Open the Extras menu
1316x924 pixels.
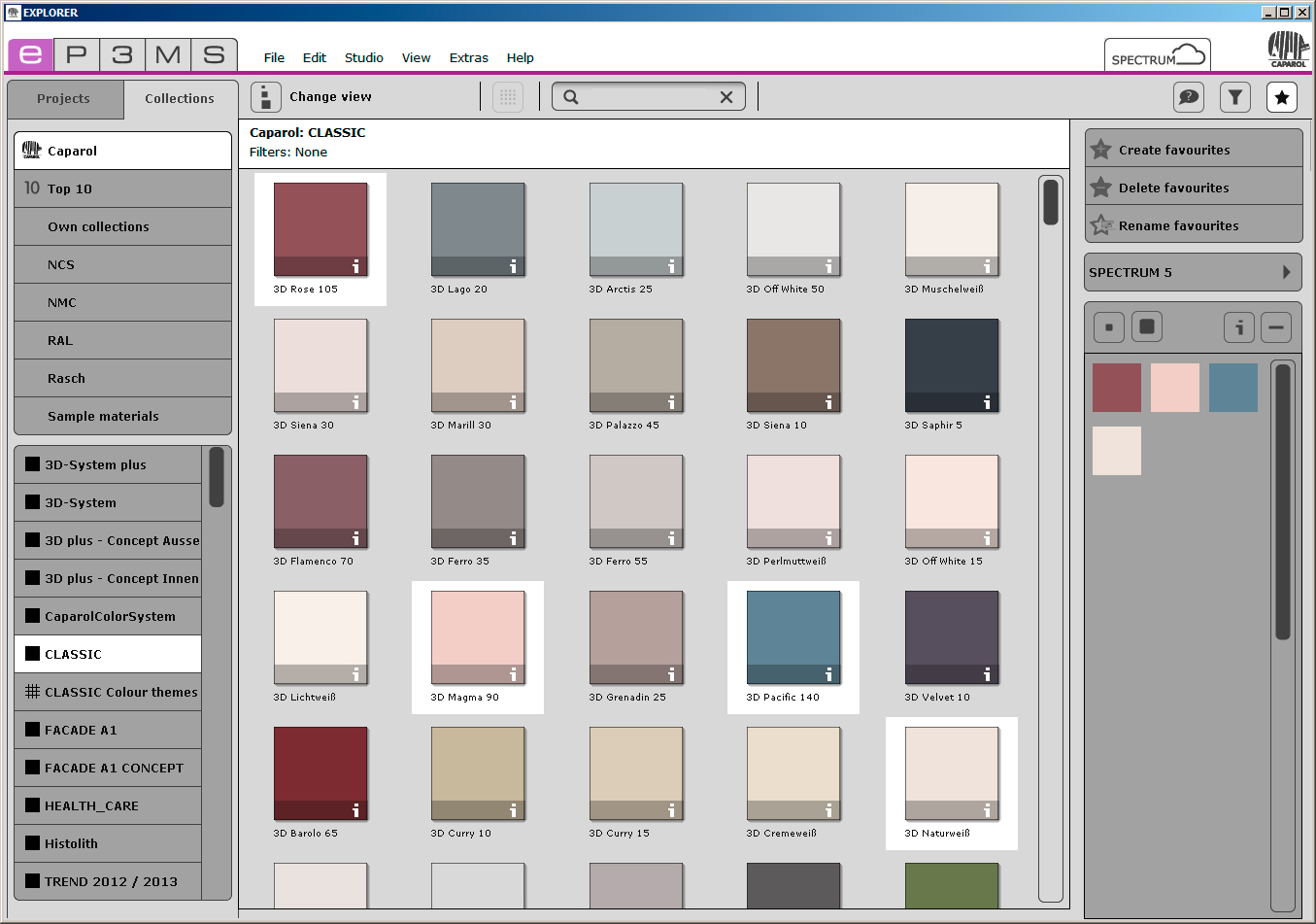pyautogui.click(x=468, y=58)
